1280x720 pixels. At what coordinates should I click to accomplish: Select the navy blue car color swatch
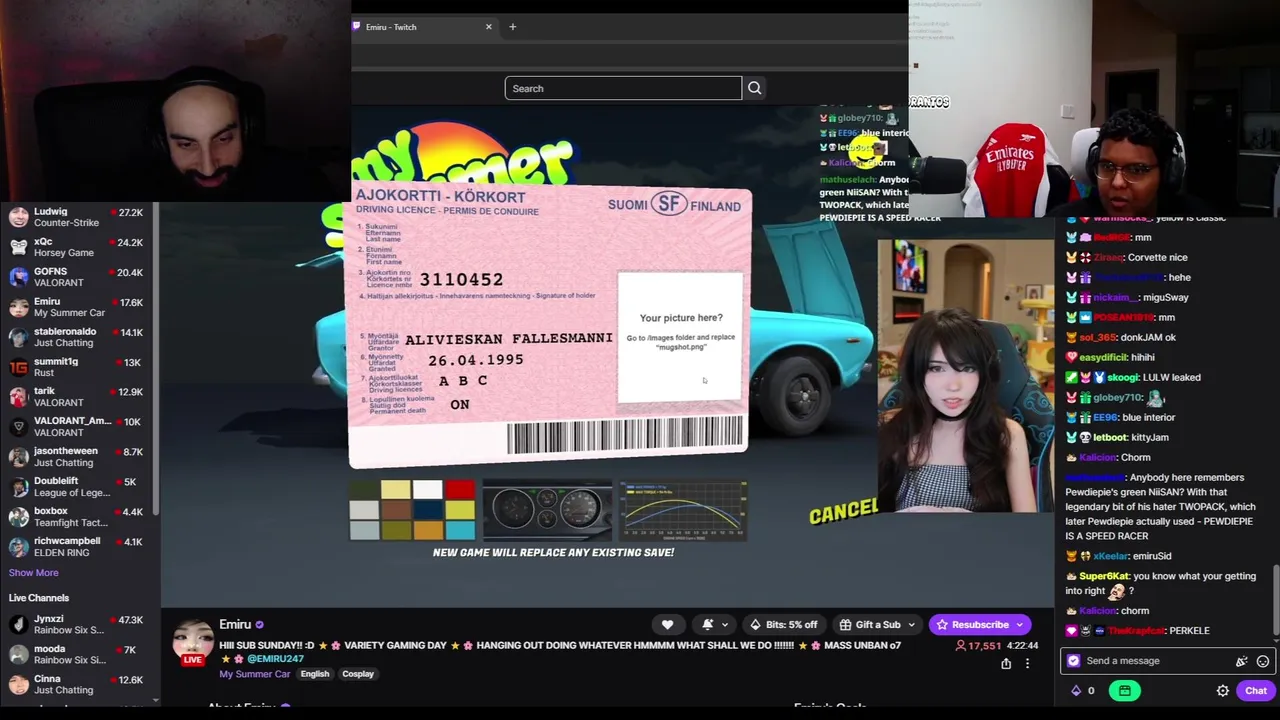tap(428, 510)
